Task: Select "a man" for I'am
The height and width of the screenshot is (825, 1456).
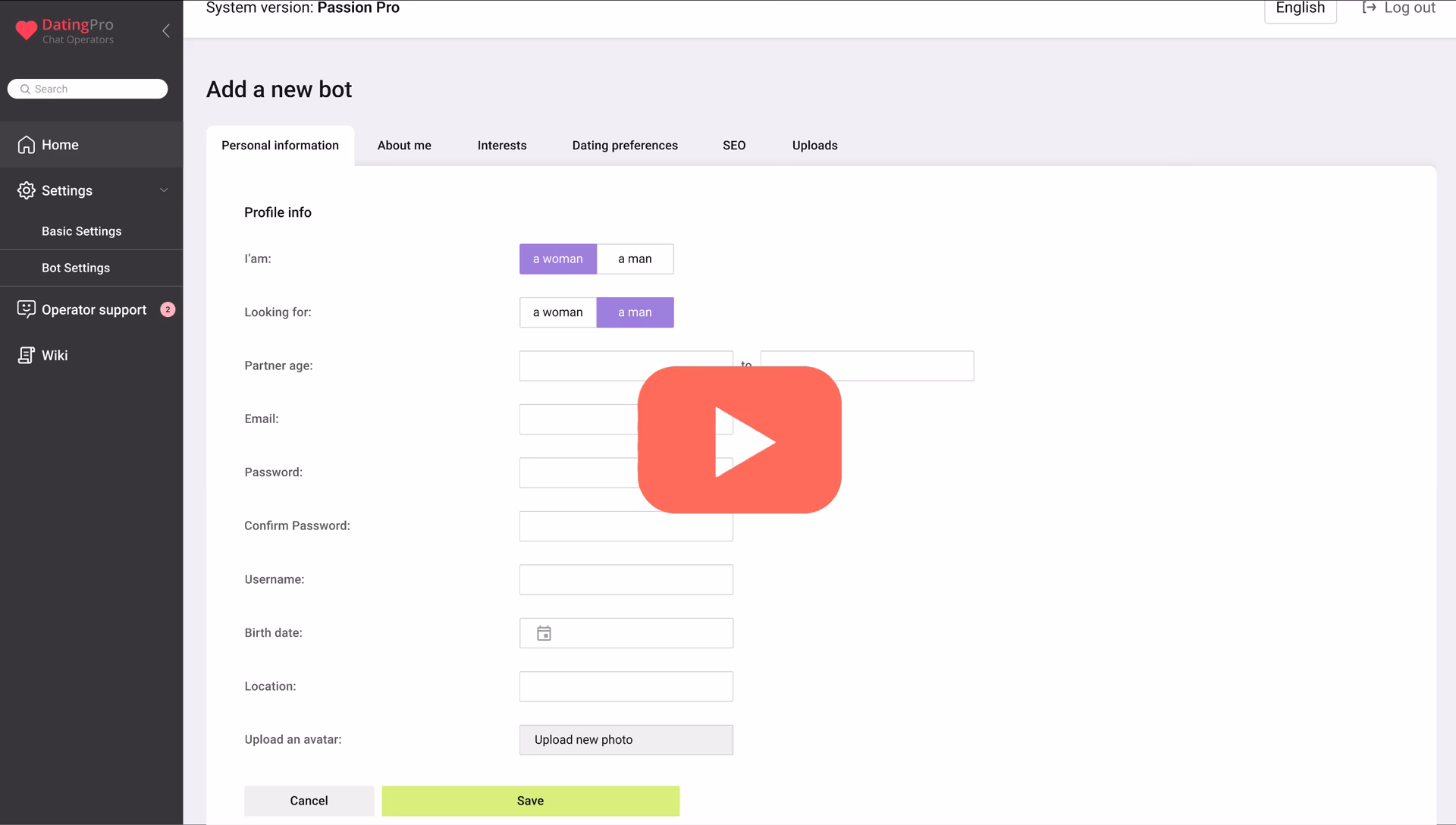Action: pos(635,259)
